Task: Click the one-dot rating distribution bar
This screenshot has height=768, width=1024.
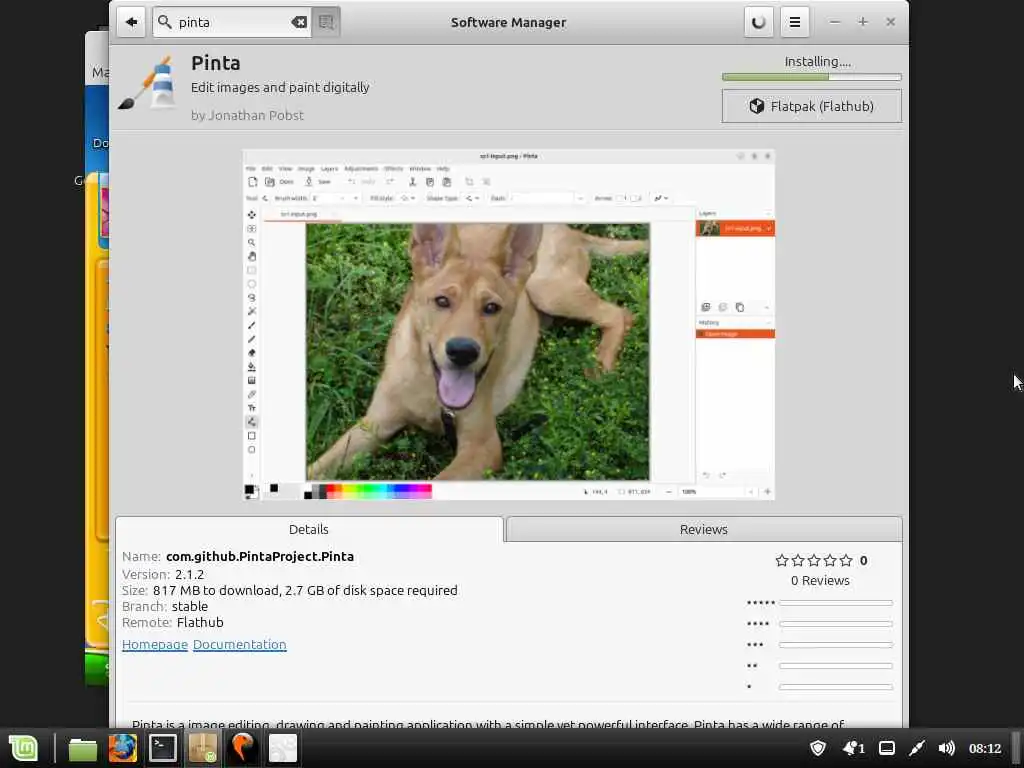Action: pos(835,687)
